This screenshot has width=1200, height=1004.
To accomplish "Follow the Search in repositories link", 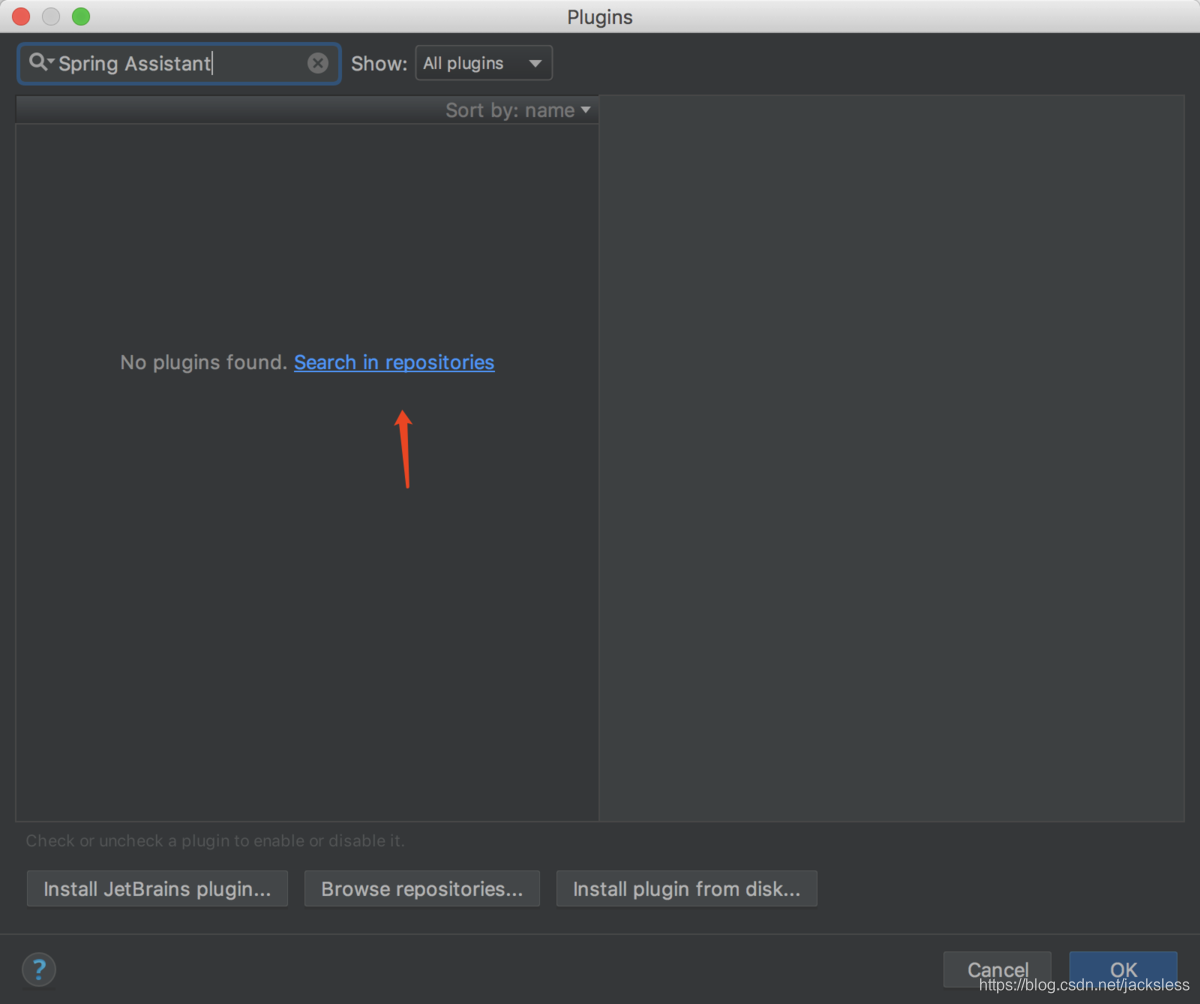I will pyautogui.click(x=394, y=363).
